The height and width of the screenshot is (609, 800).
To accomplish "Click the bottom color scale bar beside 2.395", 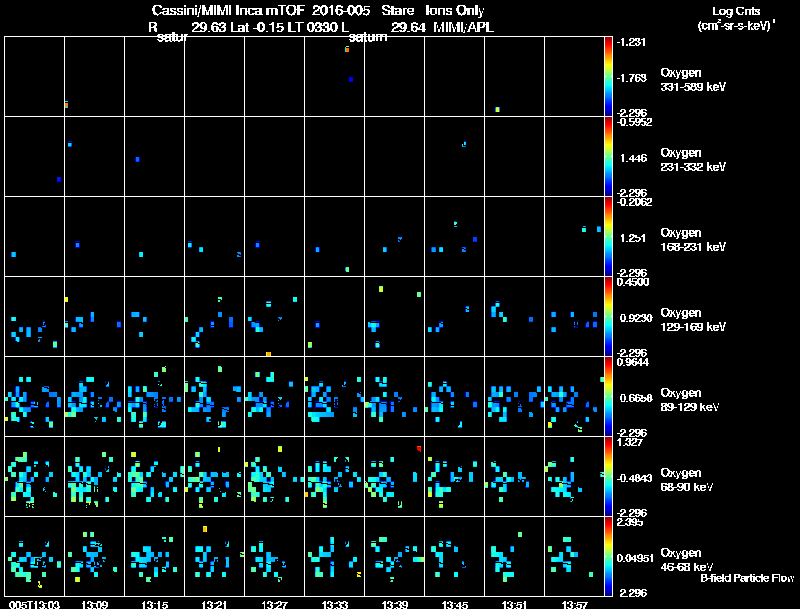I will pyautogui.click(x=608, y=556).
